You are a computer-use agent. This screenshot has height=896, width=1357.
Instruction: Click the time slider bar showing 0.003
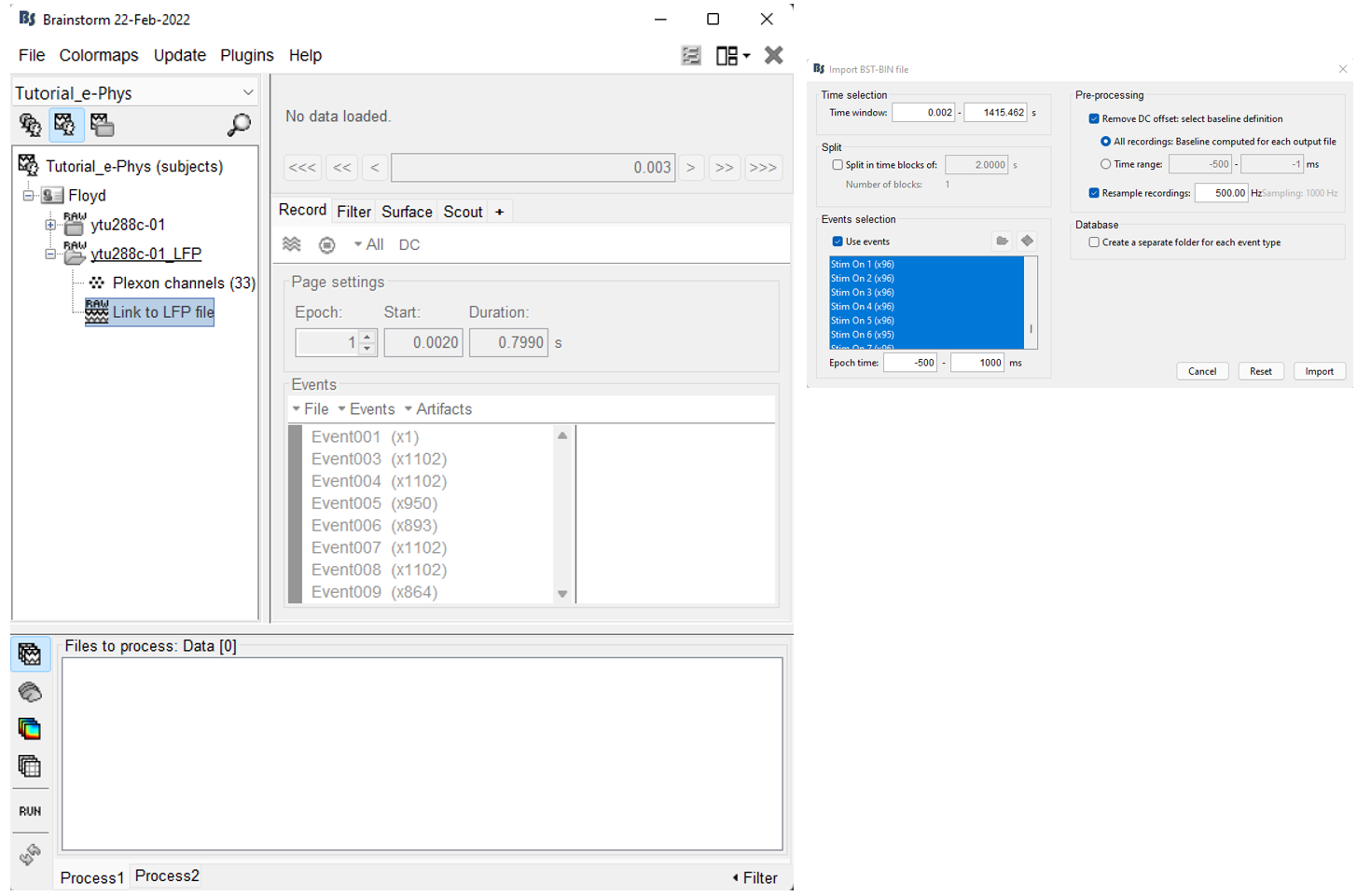533,168
